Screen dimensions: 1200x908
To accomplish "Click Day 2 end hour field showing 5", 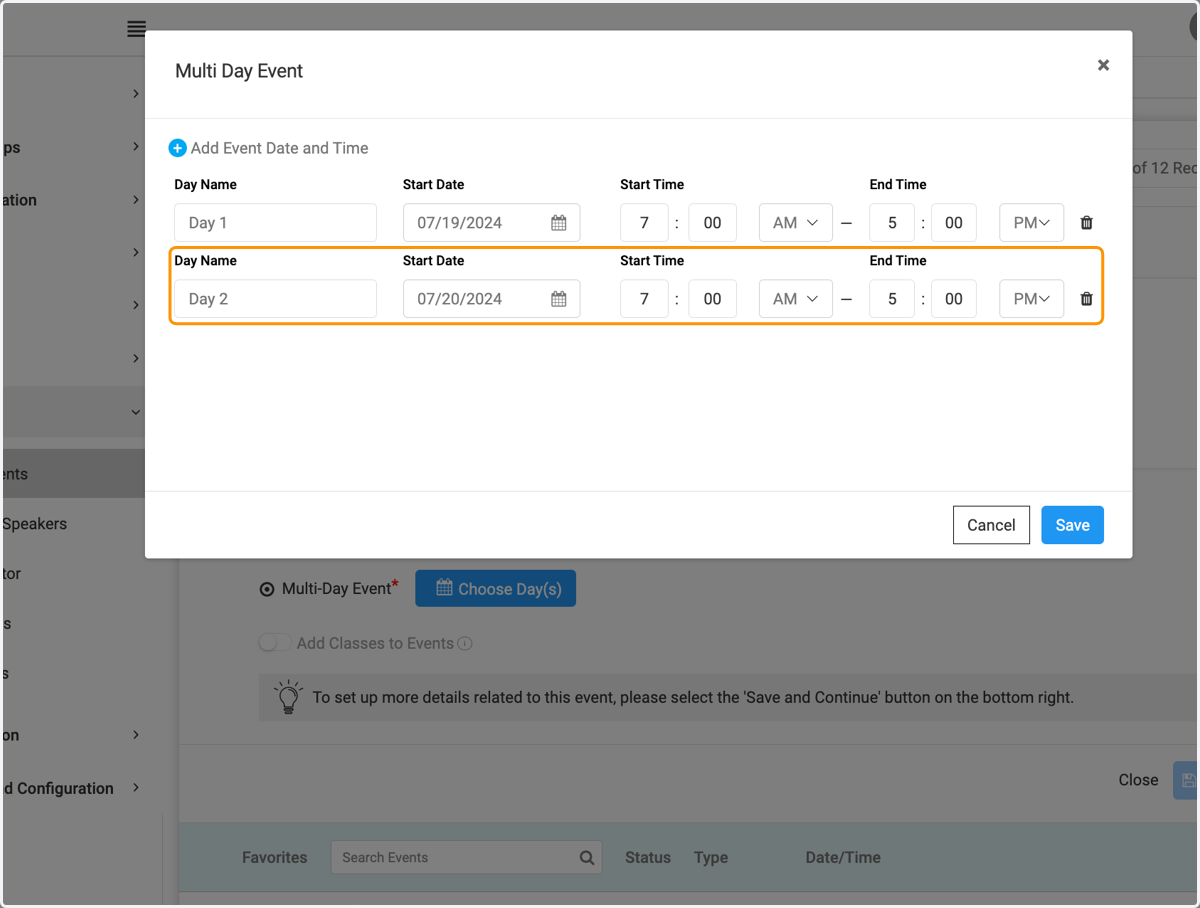I will click(892, 299).
